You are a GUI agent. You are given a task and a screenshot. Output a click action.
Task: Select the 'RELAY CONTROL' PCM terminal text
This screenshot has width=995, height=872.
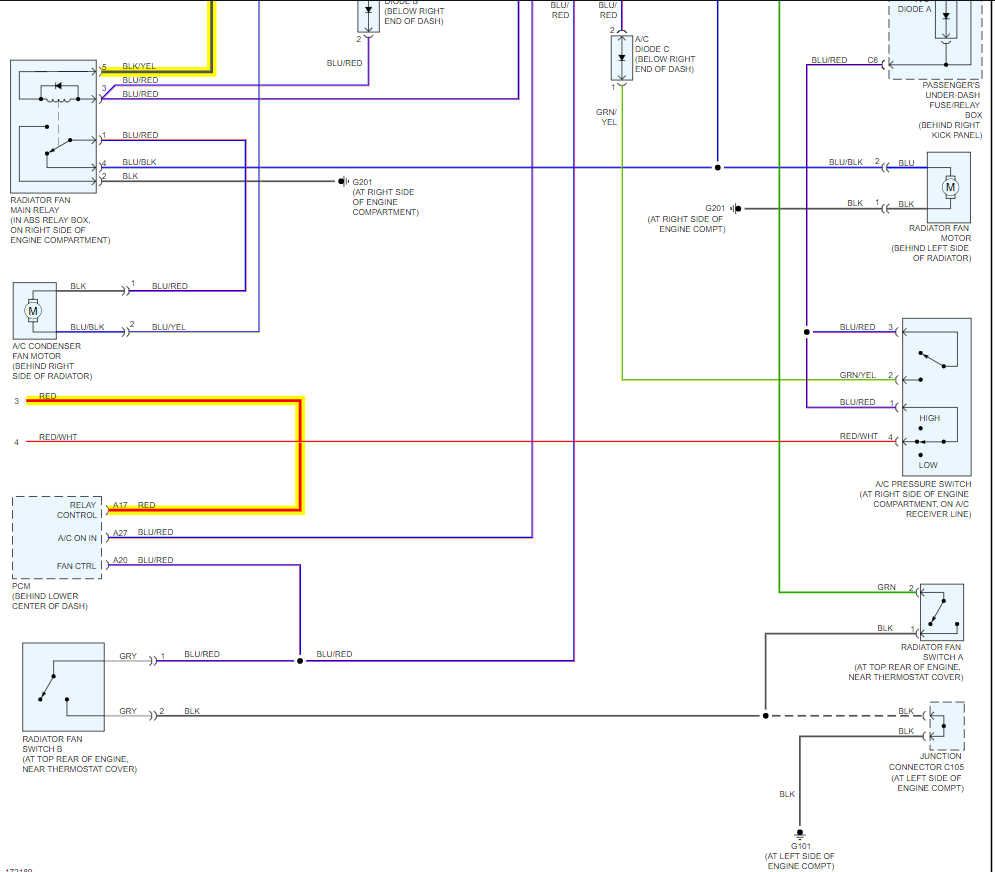[x=77, y=510]
